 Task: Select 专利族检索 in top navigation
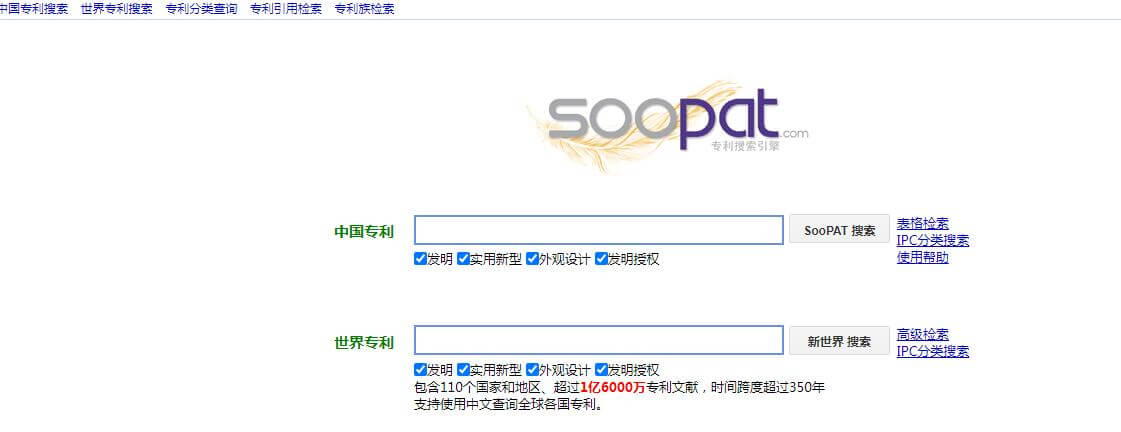pyautogui.click(x=364, y=9)
